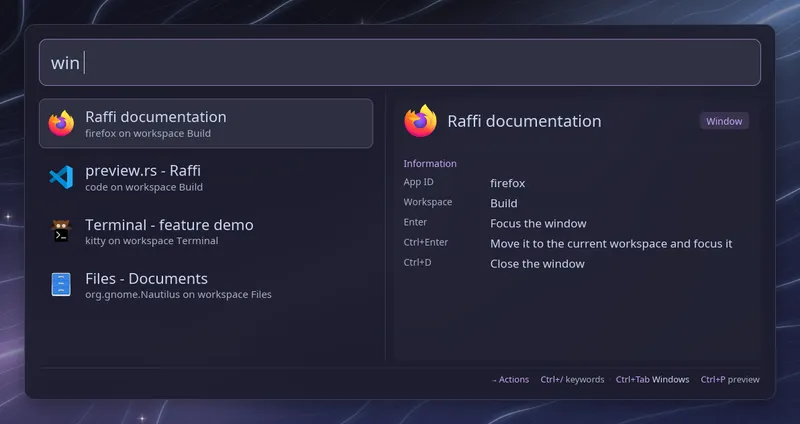
Task: Click the "firefox" App ID value
Action: point(508,183)
